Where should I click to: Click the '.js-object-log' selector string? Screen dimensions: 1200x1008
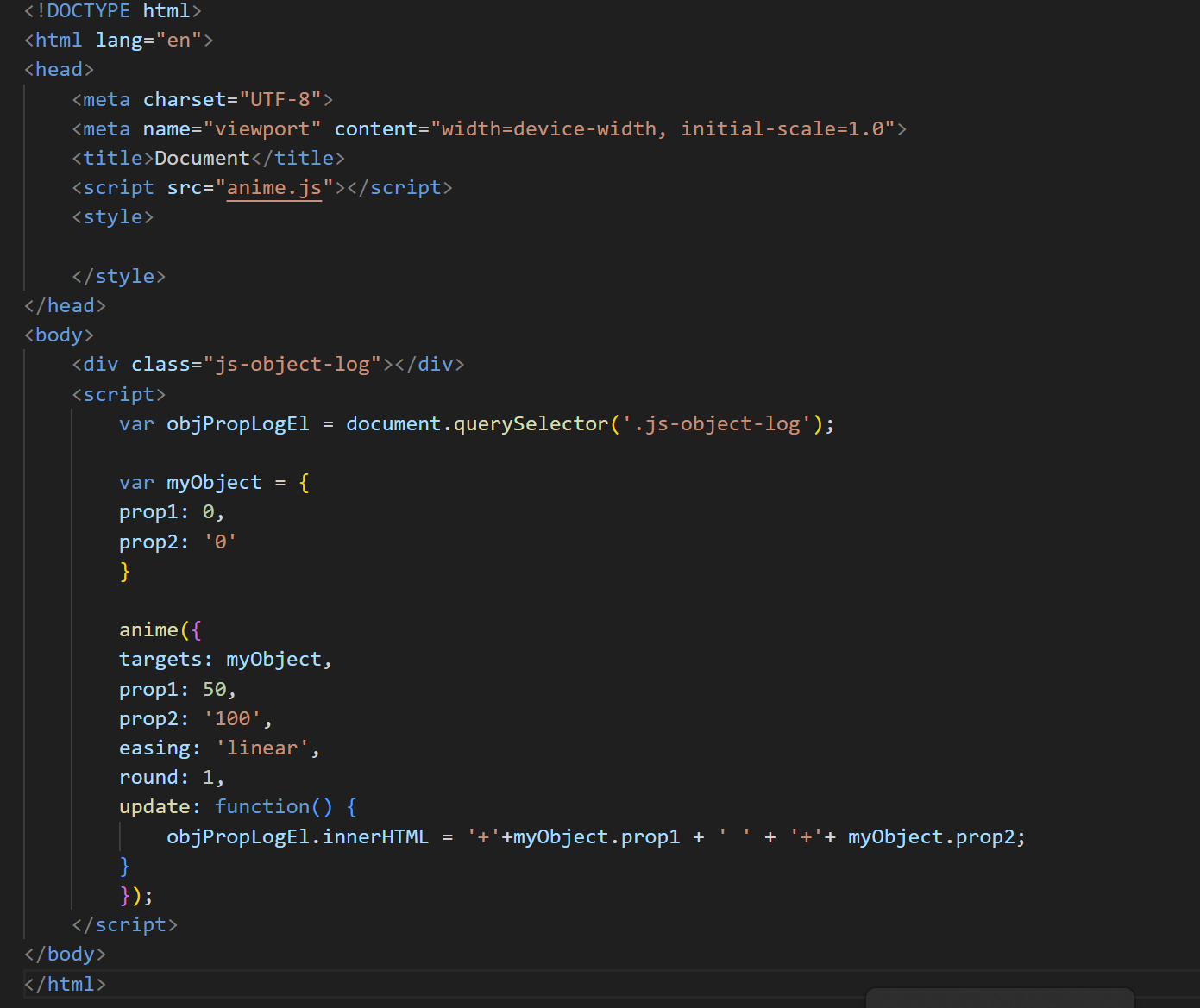pyautogui.click(x=716, y=424)
